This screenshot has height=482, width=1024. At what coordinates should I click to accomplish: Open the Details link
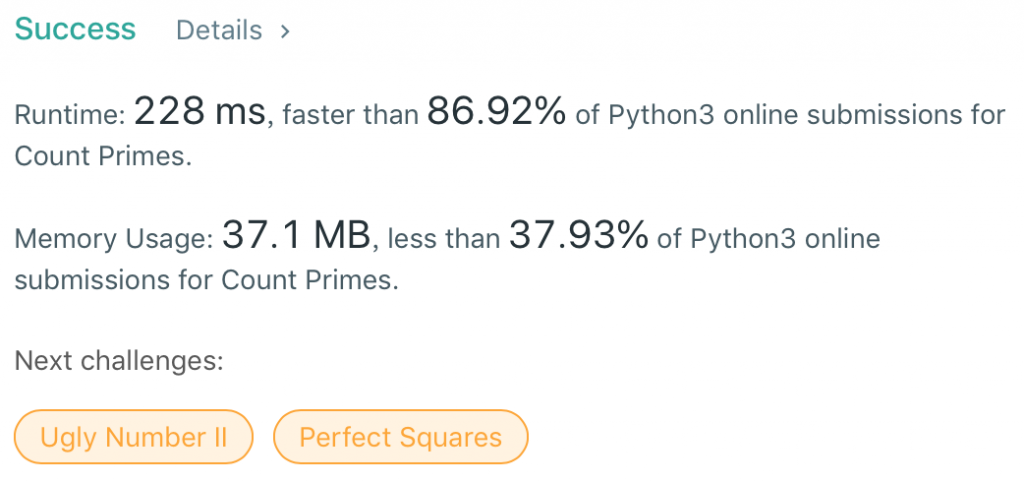pos(219,31)
